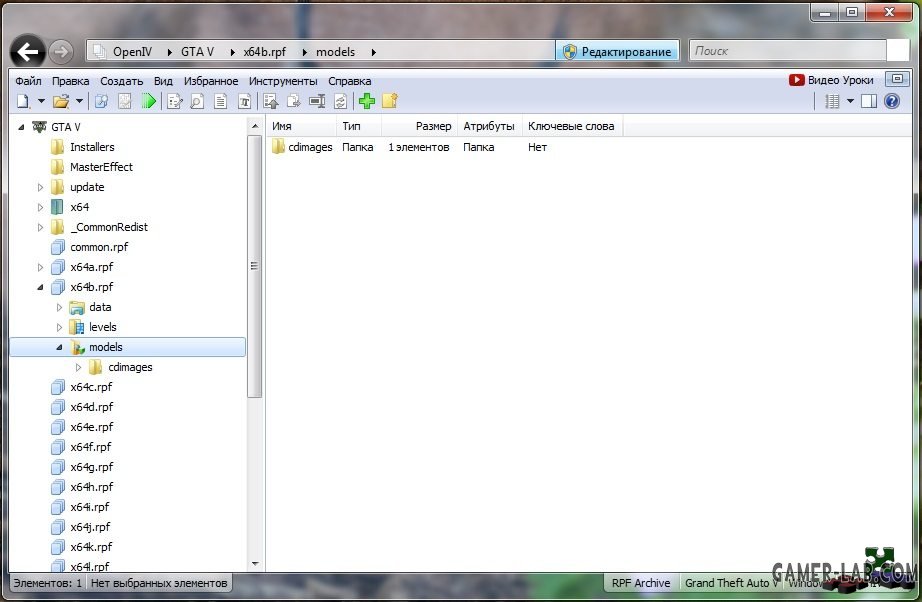The height and width of the screenshot is (602, 922).
Task: Click the extract upward arrow toolbar icon
Action: point(270,101)
